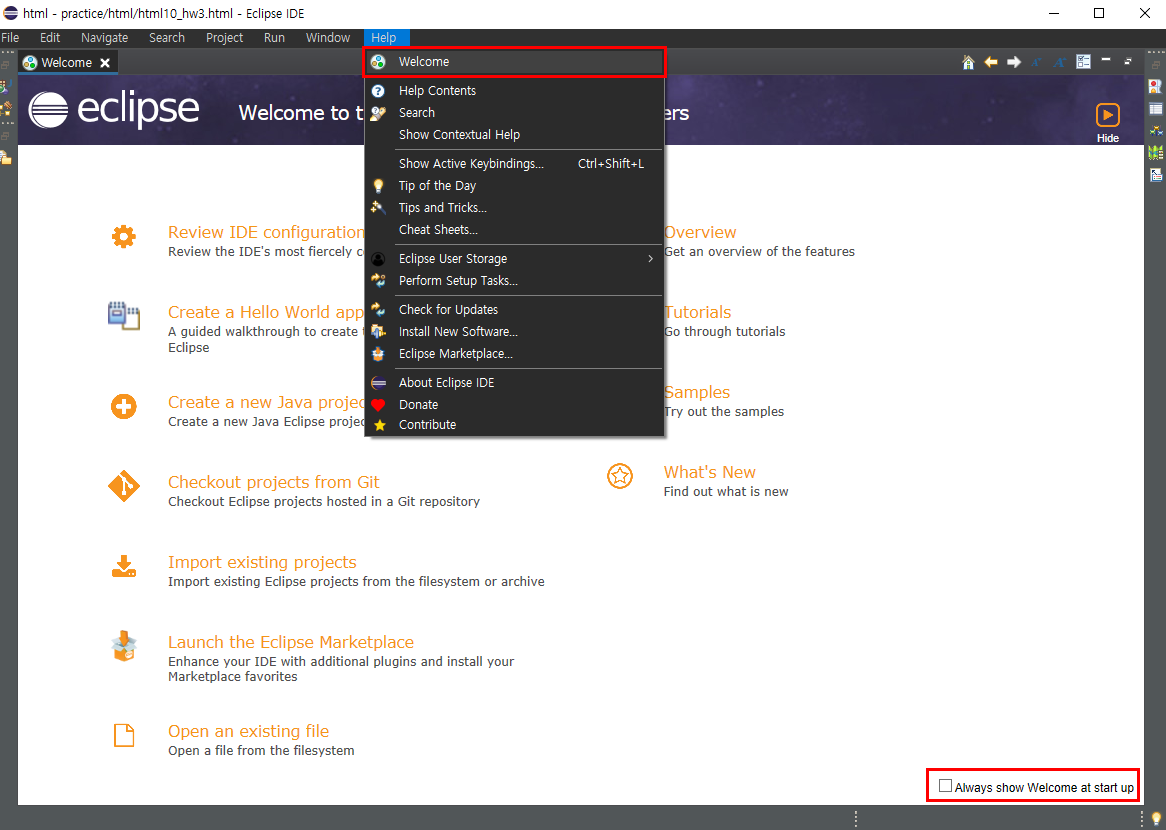Open Review IDE configuration link
The image size is (1166, 830).
266,232
